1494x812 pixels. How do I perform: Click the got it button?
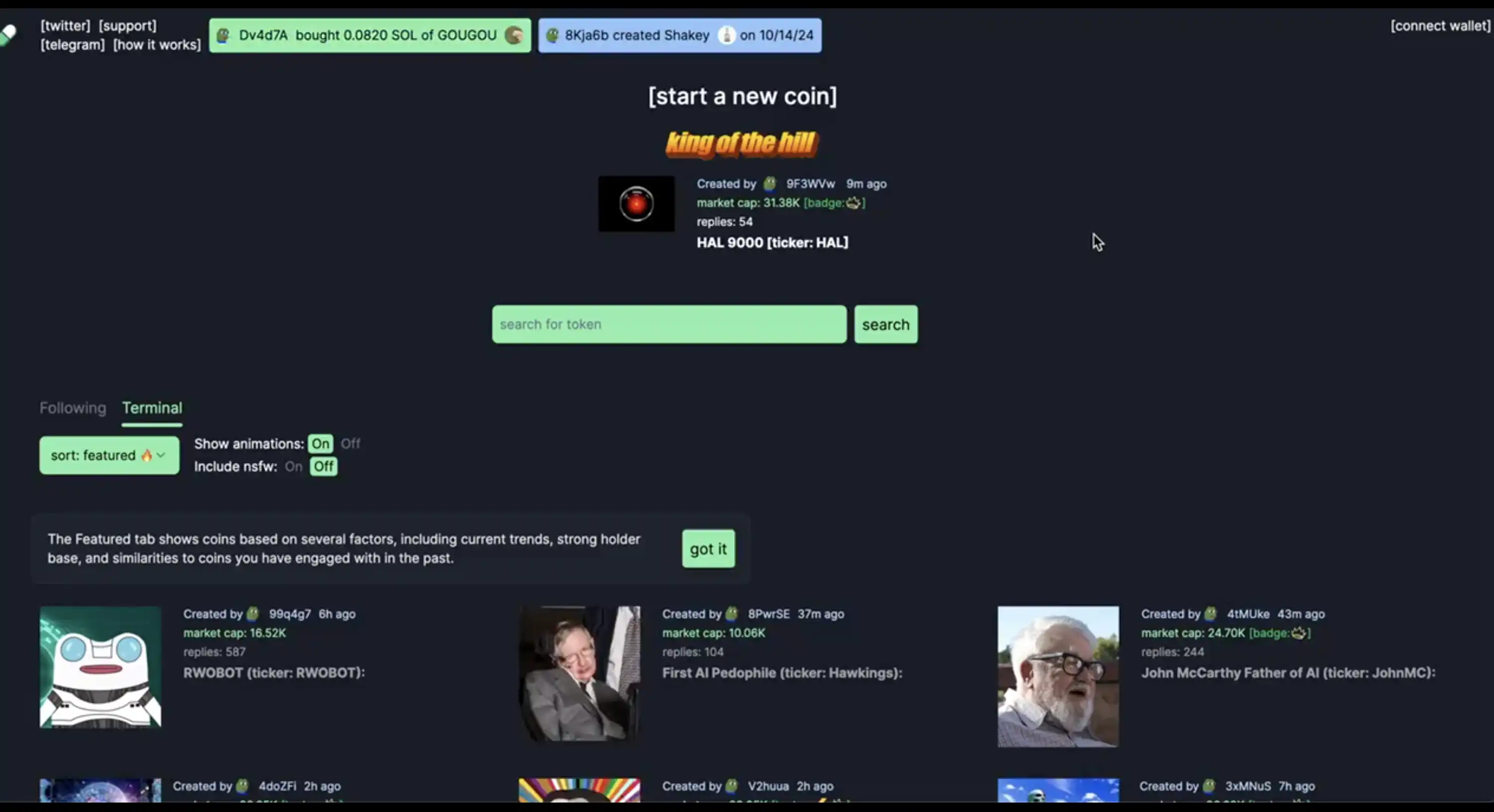[x=708, y=548]
